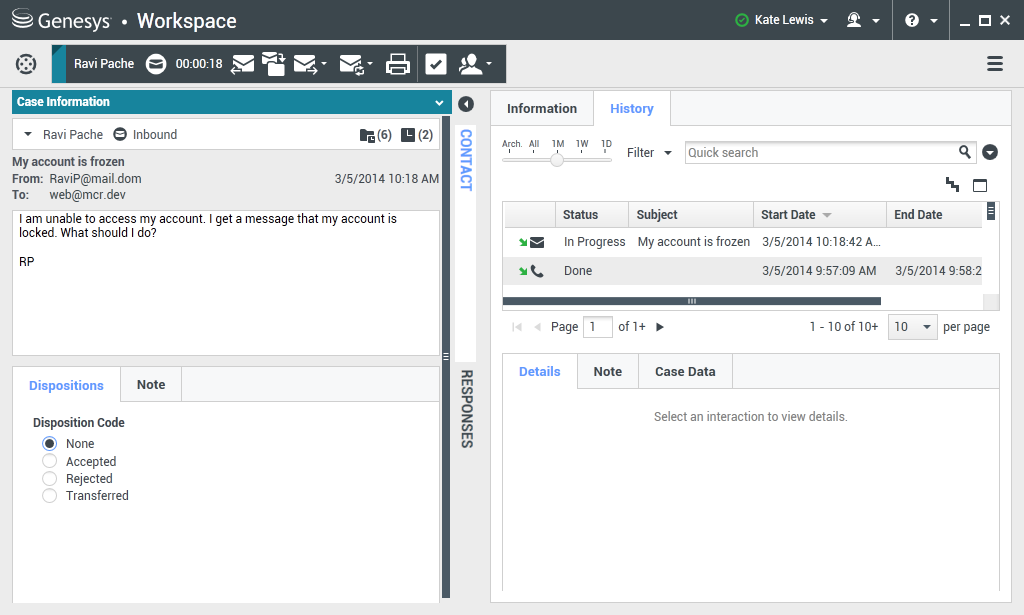Go to next page of history
Image resolution: width=1024 pixels, height=615 pixels.
(x=660, y=327)
